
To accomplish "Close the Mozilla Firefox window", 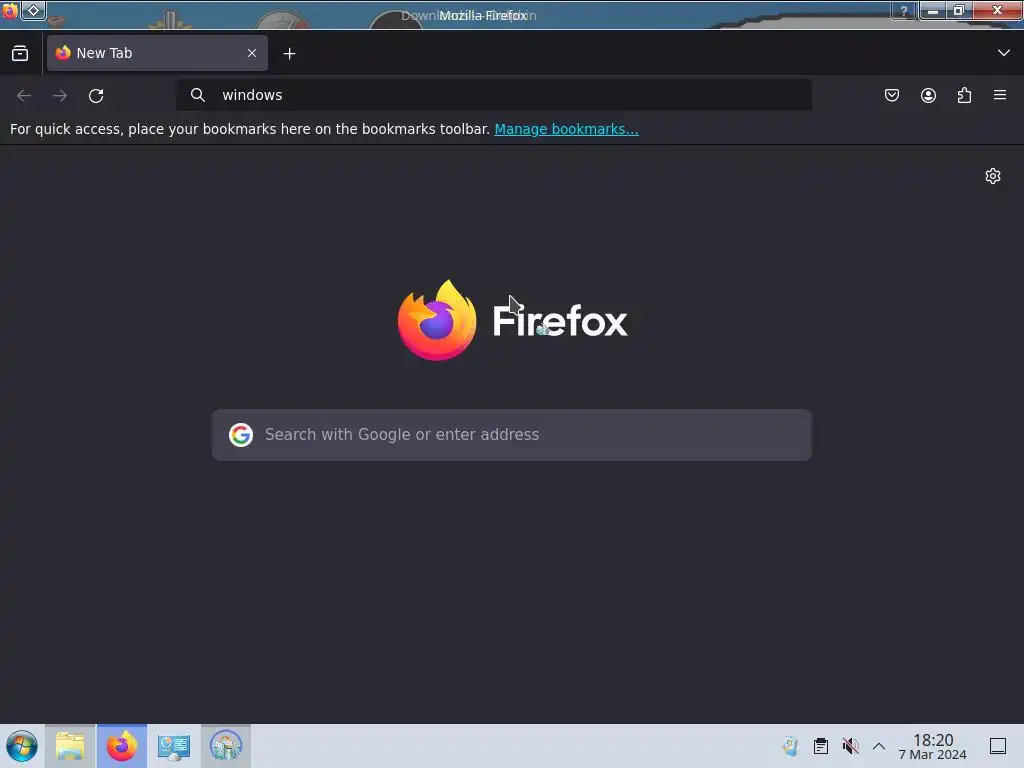I will (997, 10).
